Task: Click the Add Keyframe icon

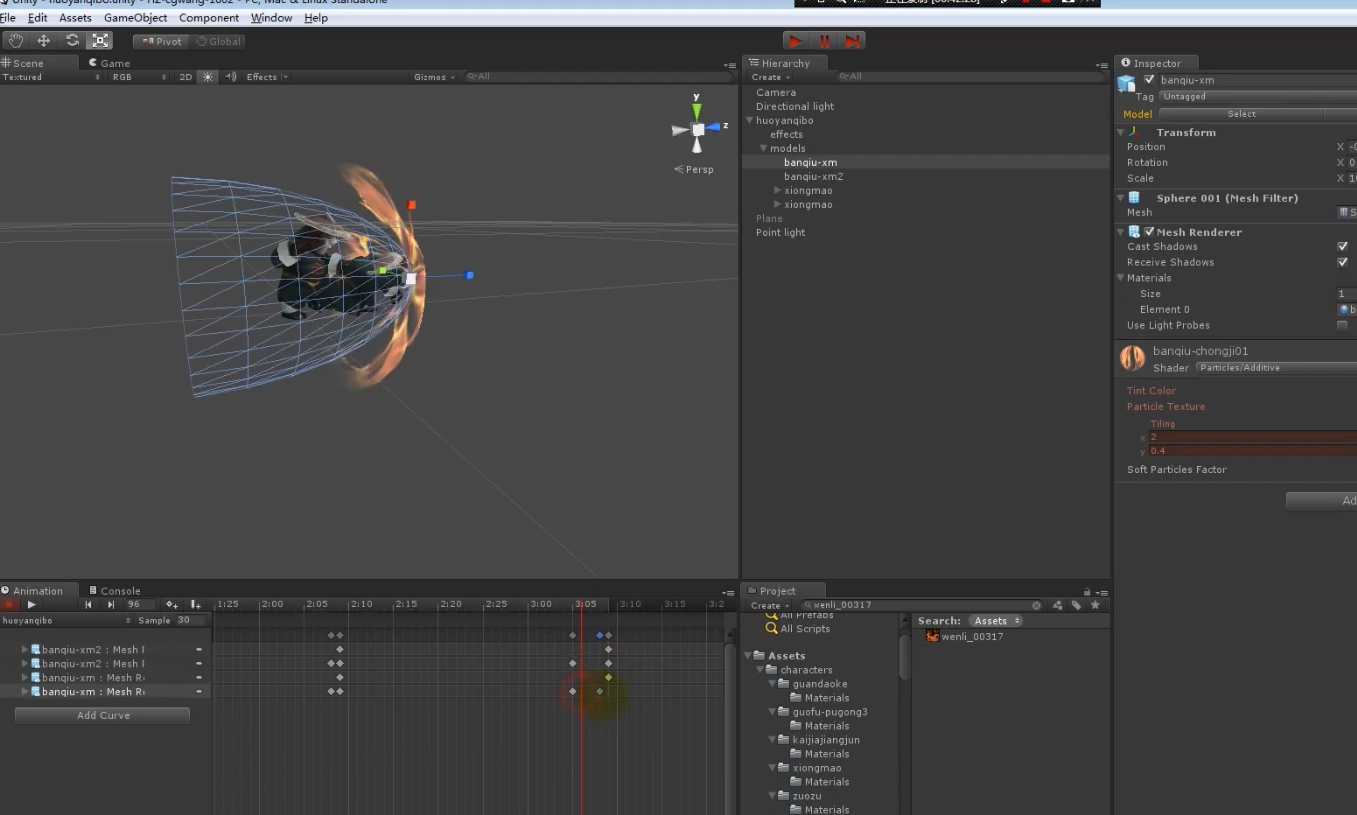Action: (x=172, y=605)
